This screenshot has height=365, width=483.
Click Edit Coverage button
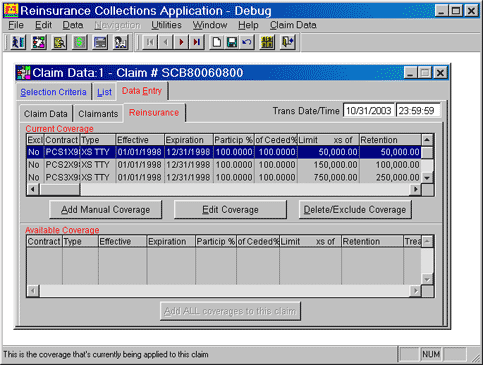pyautogui.click(x=230, y=210)
